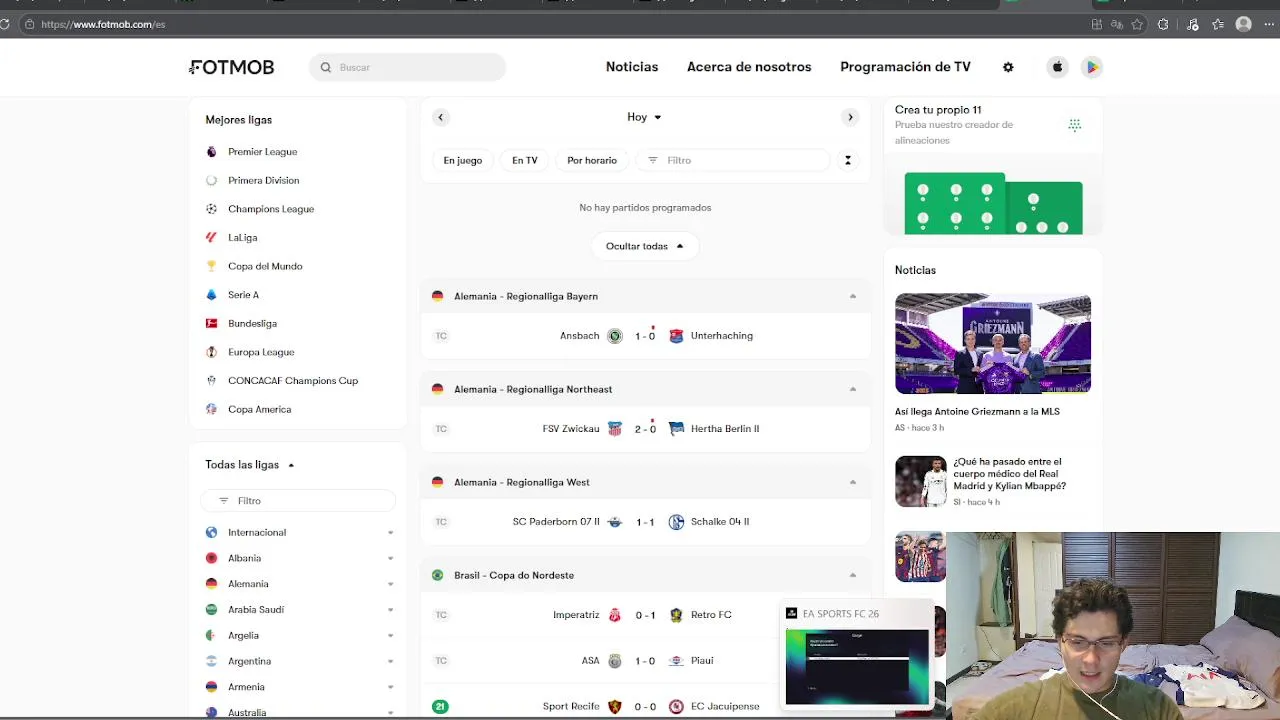This screenshot has height=720, width=1280.
Task: Expand the Alemania leagues list
Action: coord(390,584)
